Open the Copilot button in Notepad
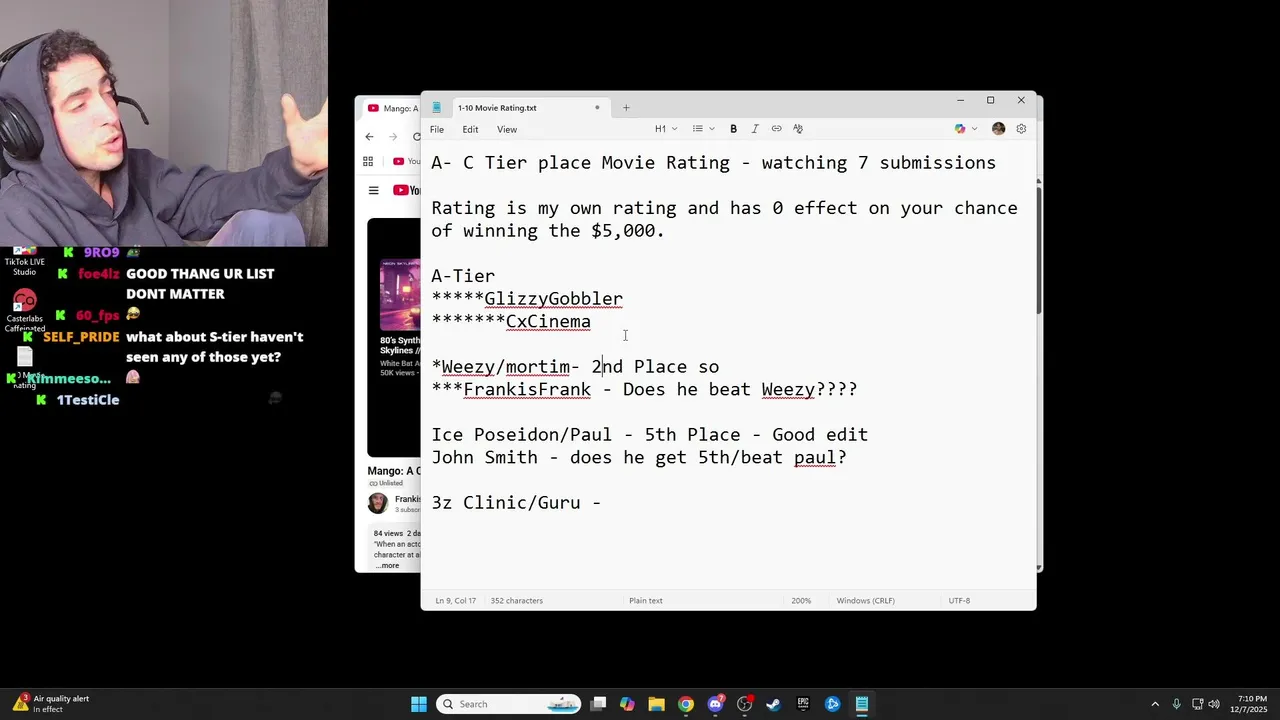The image size is (1280, 720). tap(960, 129)
